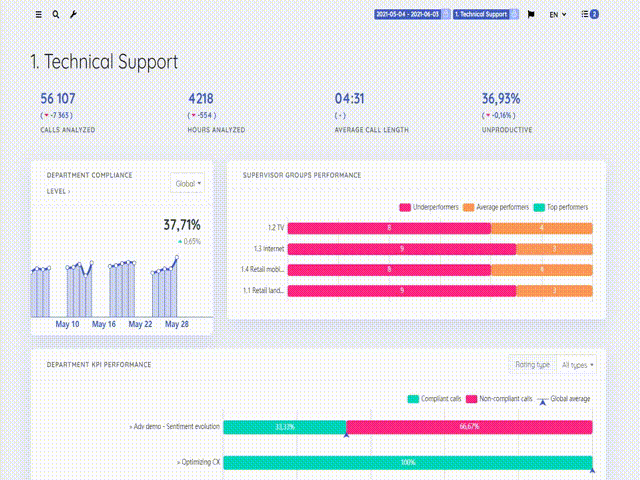Image resolution: width=640 pixels, height=480 pixels.
Task: Remove the Technical Support filter chip
Action: (x=515, y=15)
